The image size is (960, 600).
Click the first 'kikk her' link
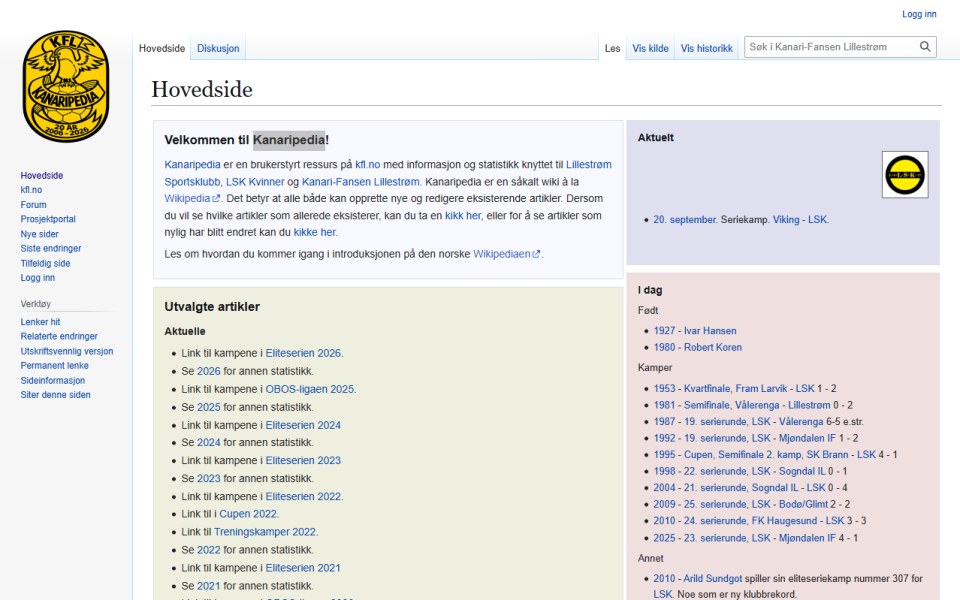pos(463,216)
